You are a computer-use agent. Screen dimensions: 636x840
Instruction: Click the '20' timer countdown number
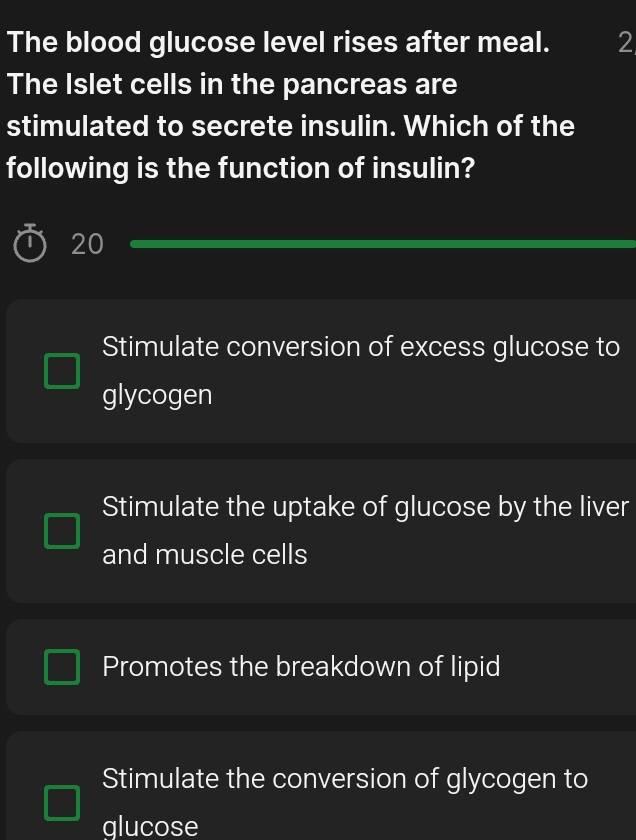click(x=86, y=243)
